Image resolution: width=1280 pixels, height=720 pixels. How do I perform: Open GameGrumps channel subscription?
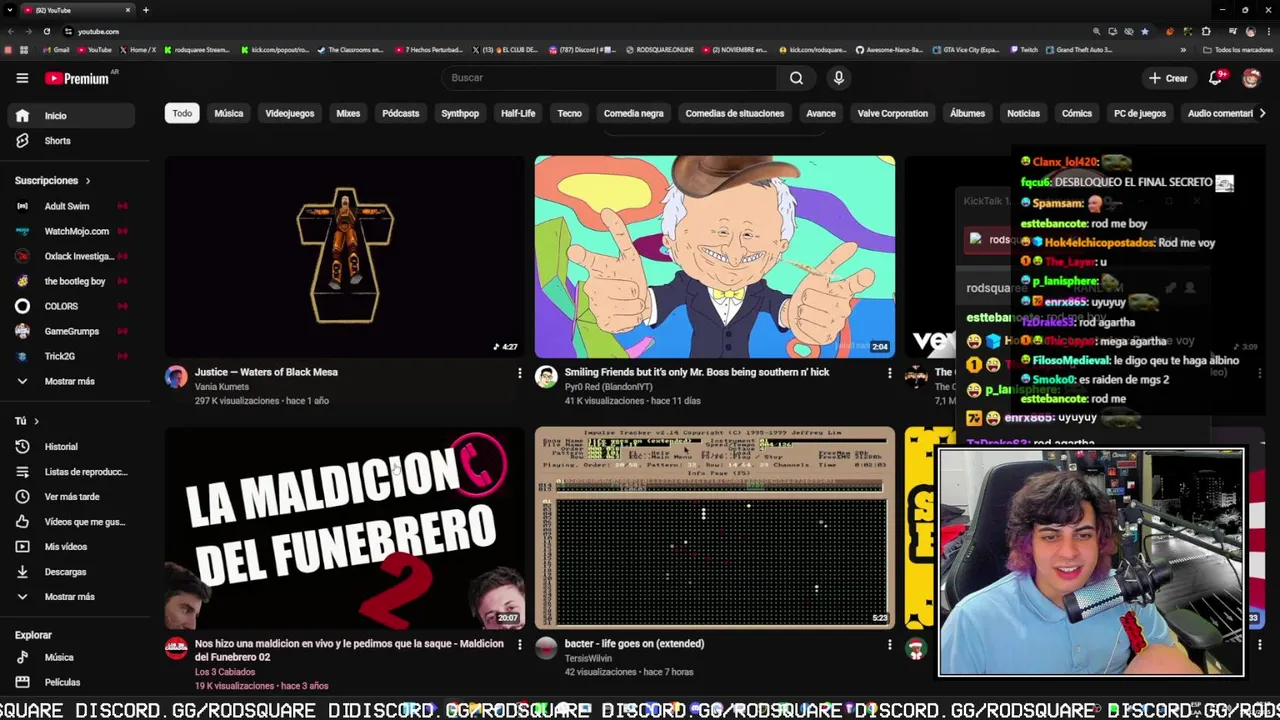point(70,331)
